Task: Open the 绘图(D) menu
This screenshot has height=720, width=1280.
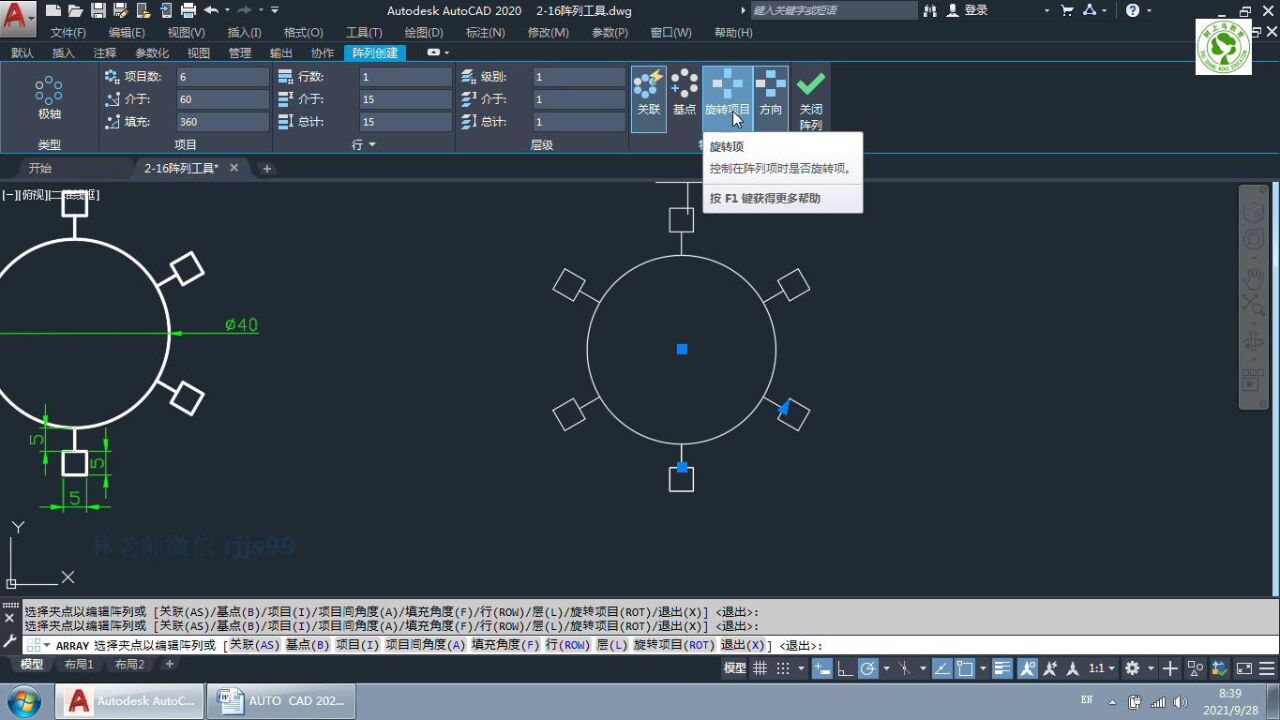Action: (x=424, y=32)
